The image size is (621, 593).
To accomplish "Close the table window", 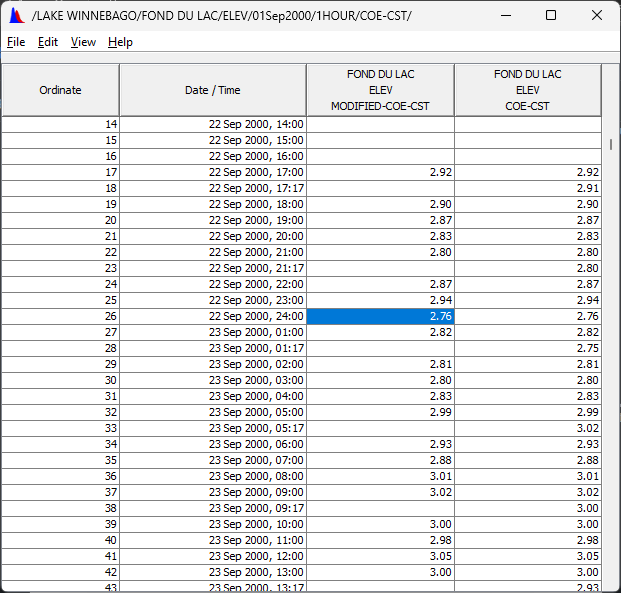I will [x=597, y=15].
